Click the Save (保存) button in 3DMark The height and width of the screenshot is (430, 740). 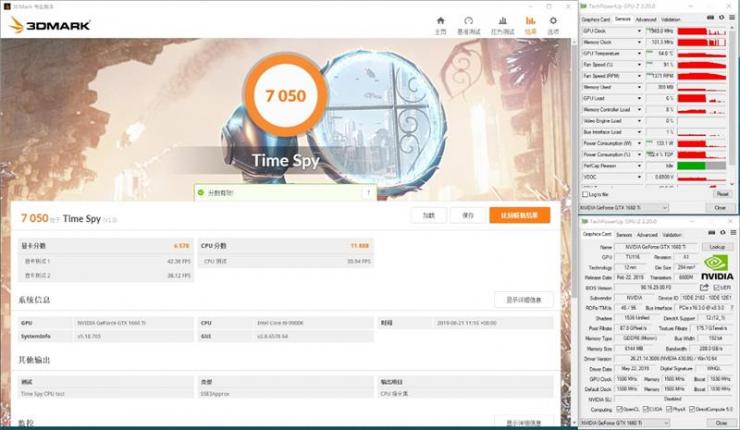[x=468, y=215]
